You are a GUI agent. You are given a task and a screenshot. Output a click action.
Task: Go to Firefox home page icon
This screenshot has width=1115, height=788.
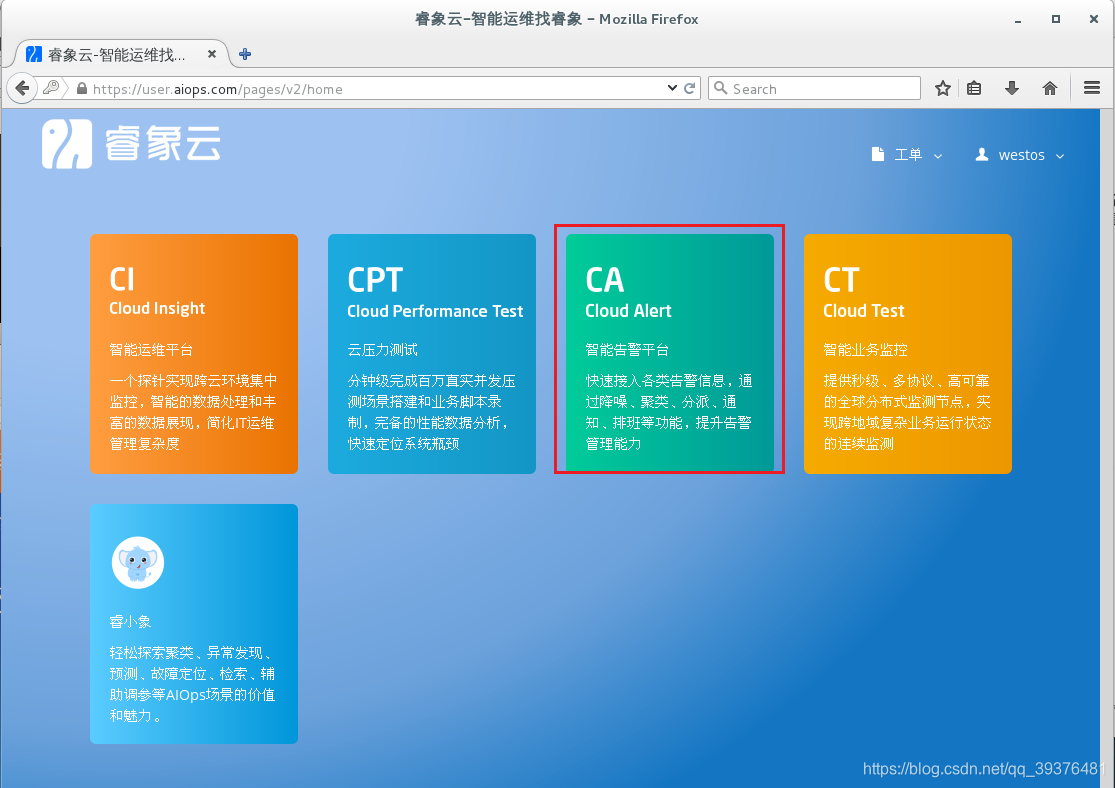(x=1050, y=88)
